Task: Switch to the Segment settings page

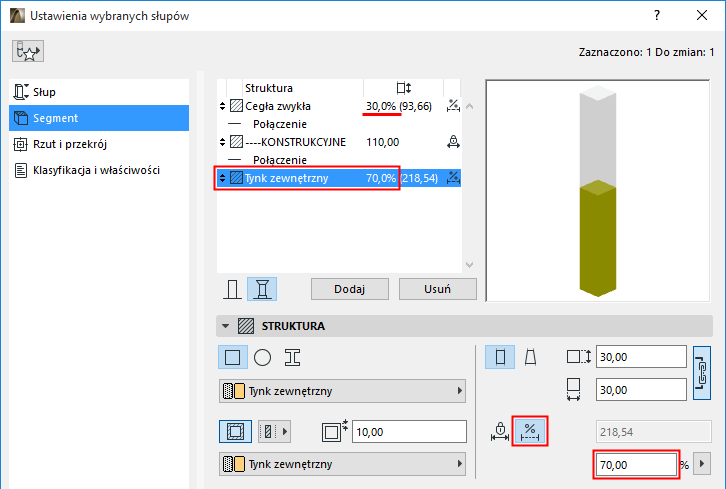Action: [x=99, y=118]
